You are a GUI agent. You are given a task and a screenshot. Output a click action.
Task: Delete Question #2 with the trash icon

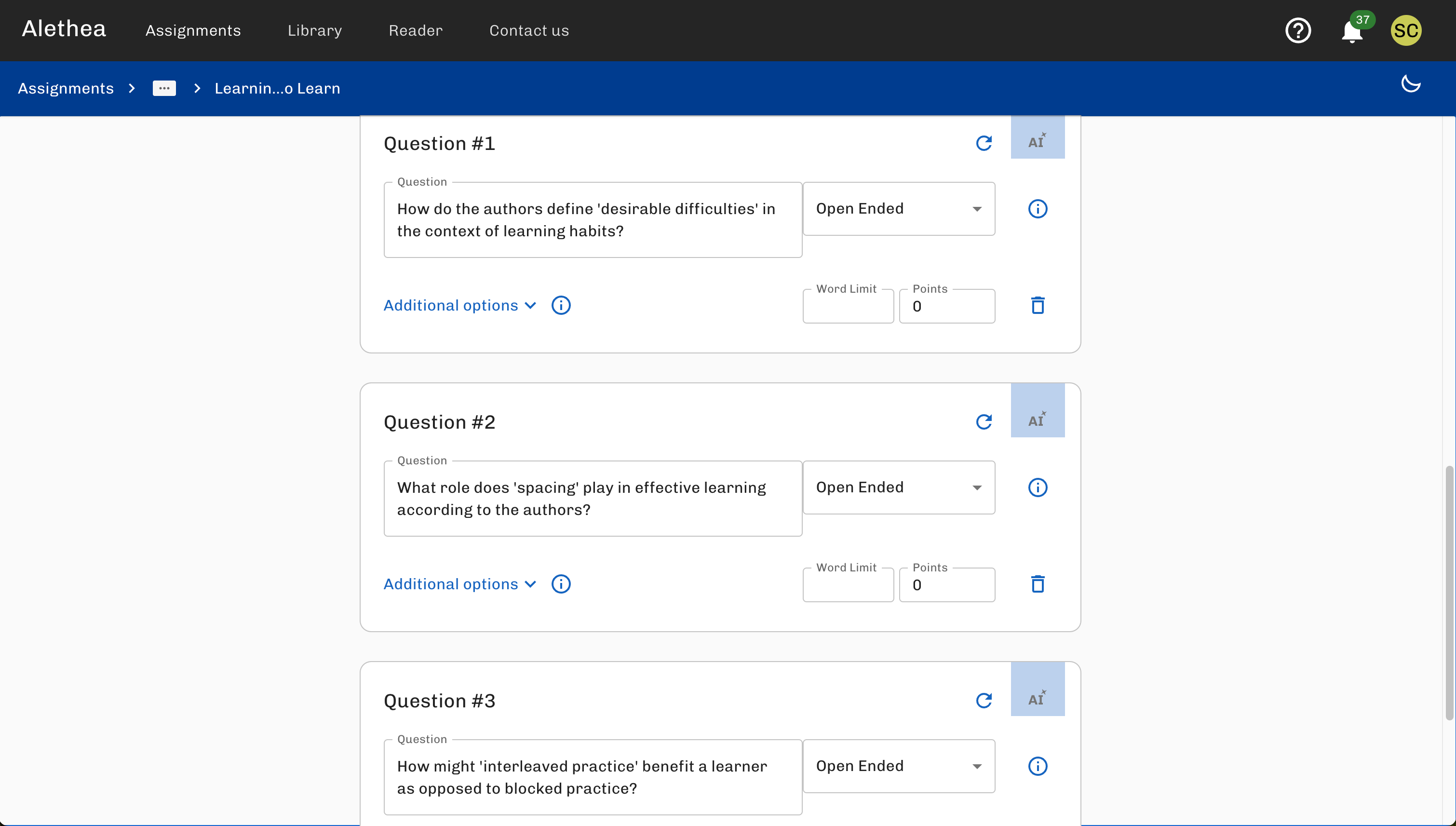click(1038, 584)
